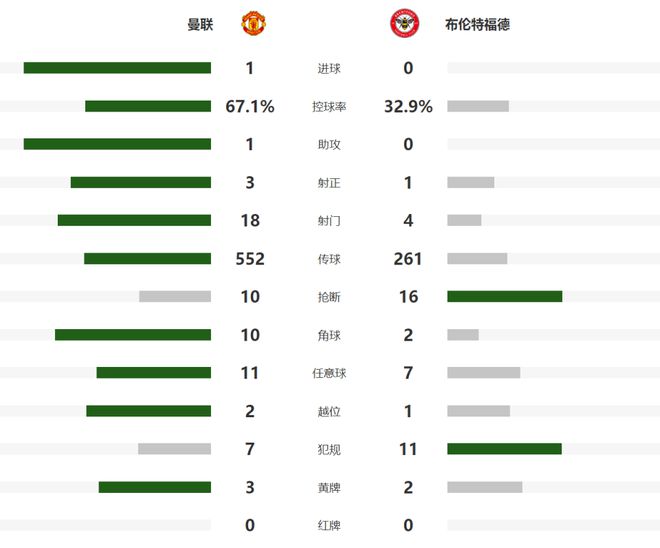Select the 传球 stat label
The image size is (660, 548).
coord(329,259)
